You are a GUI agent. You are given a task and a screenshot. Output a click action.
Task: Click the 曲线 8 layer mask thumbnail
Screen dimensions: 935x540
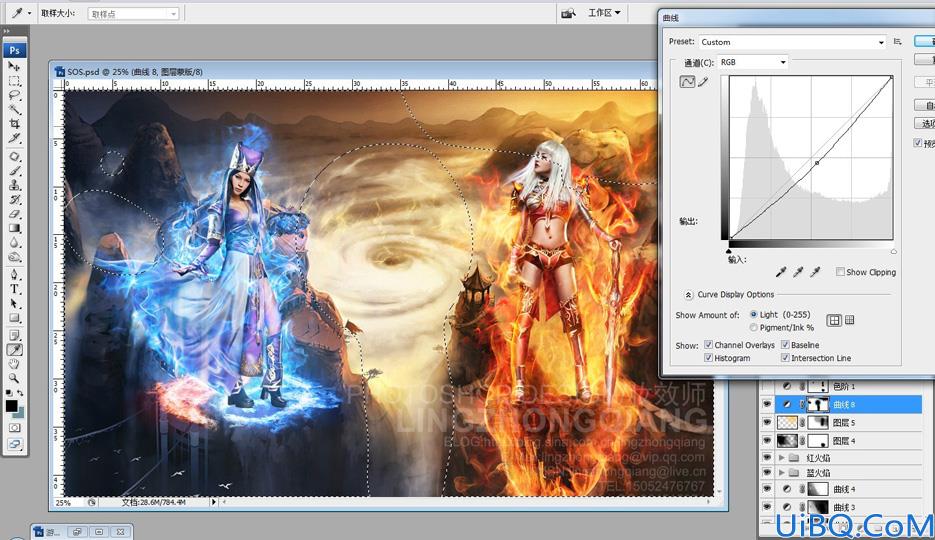coord(818,404)
